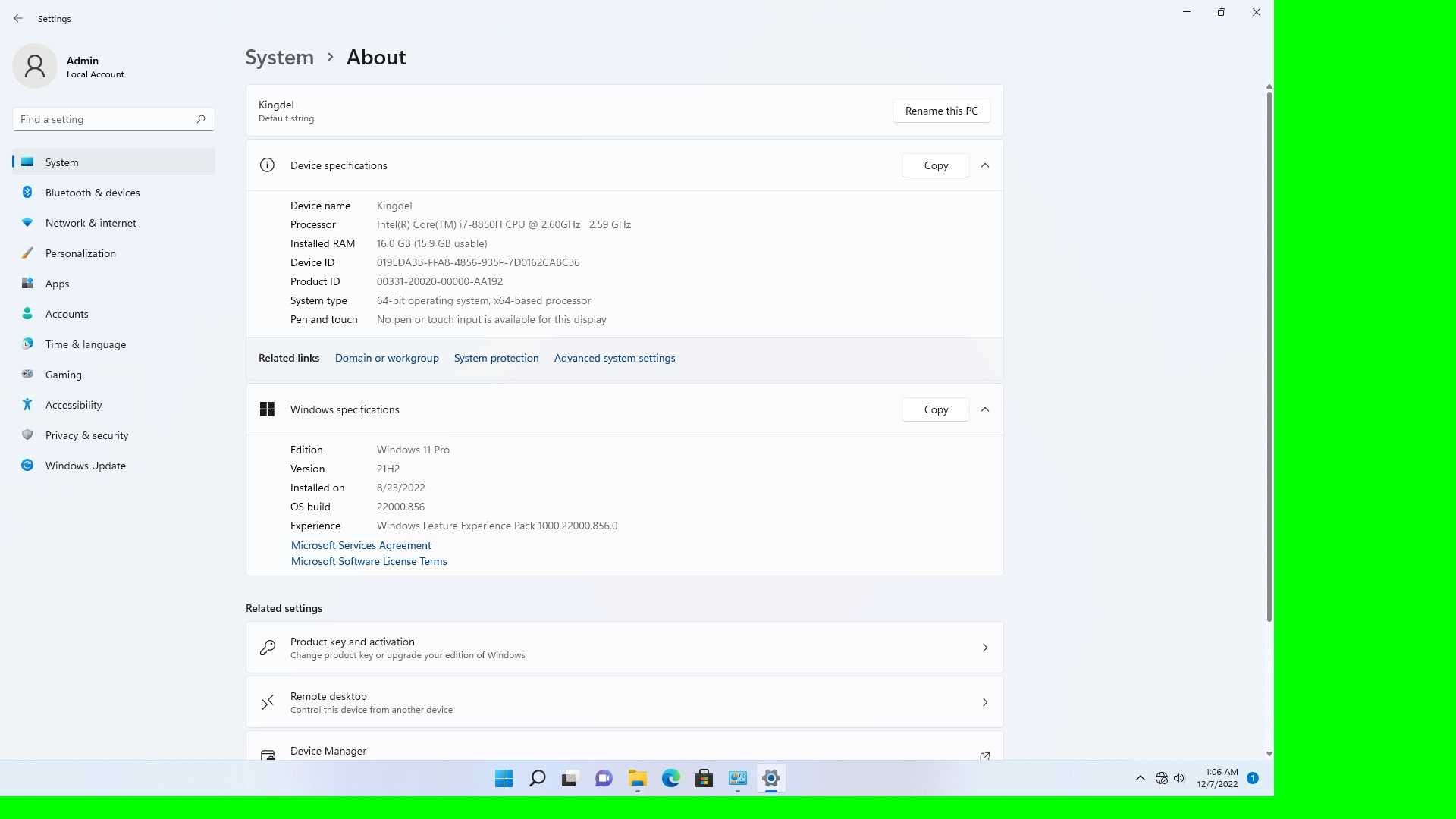This screenshot has width=1456, height=819.
Task: Open the Chat app on taskbar
Action: (x=604, y=778)
